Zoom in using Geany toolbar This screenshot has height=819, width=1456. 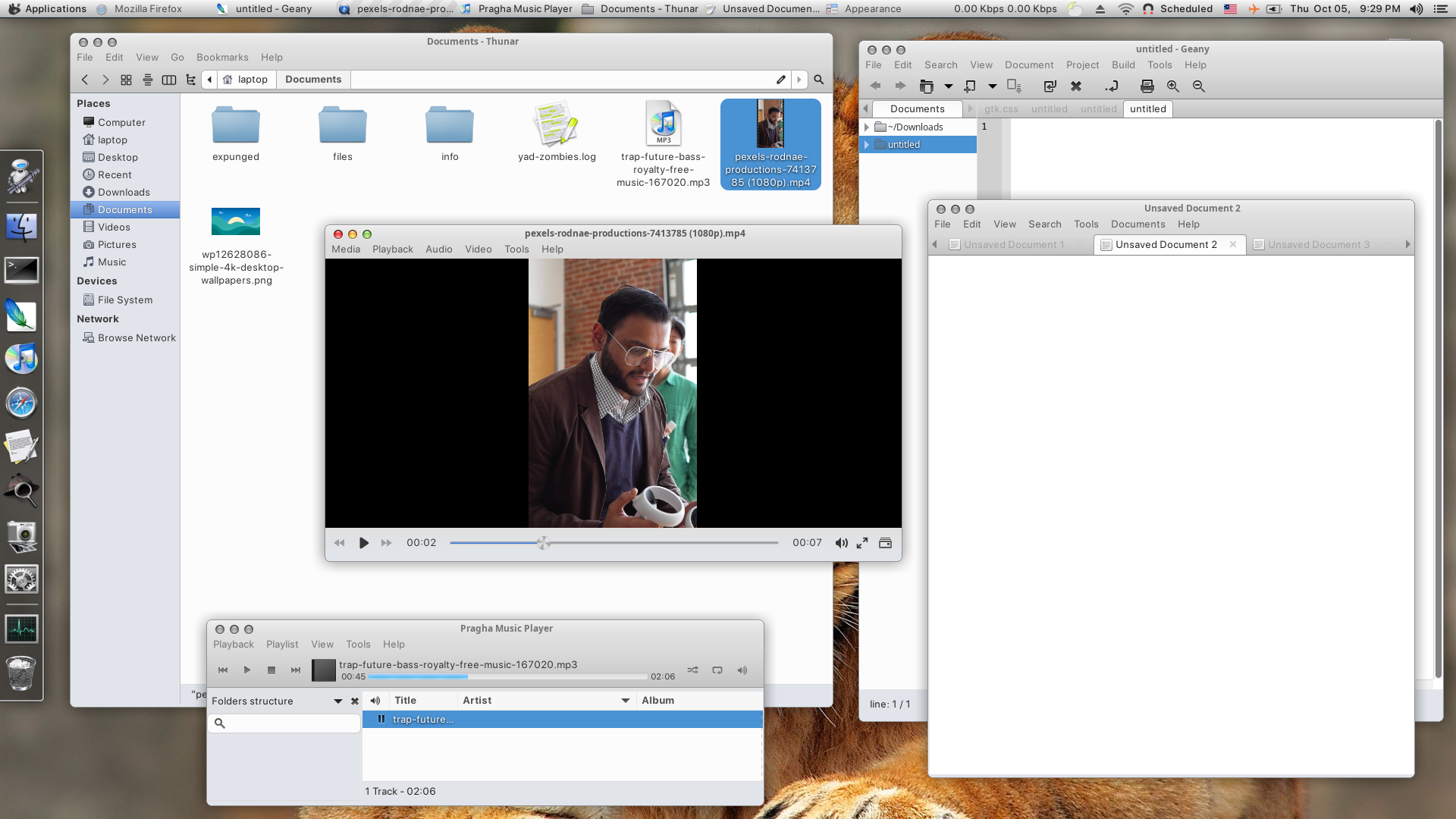[x=1172, y=86]
